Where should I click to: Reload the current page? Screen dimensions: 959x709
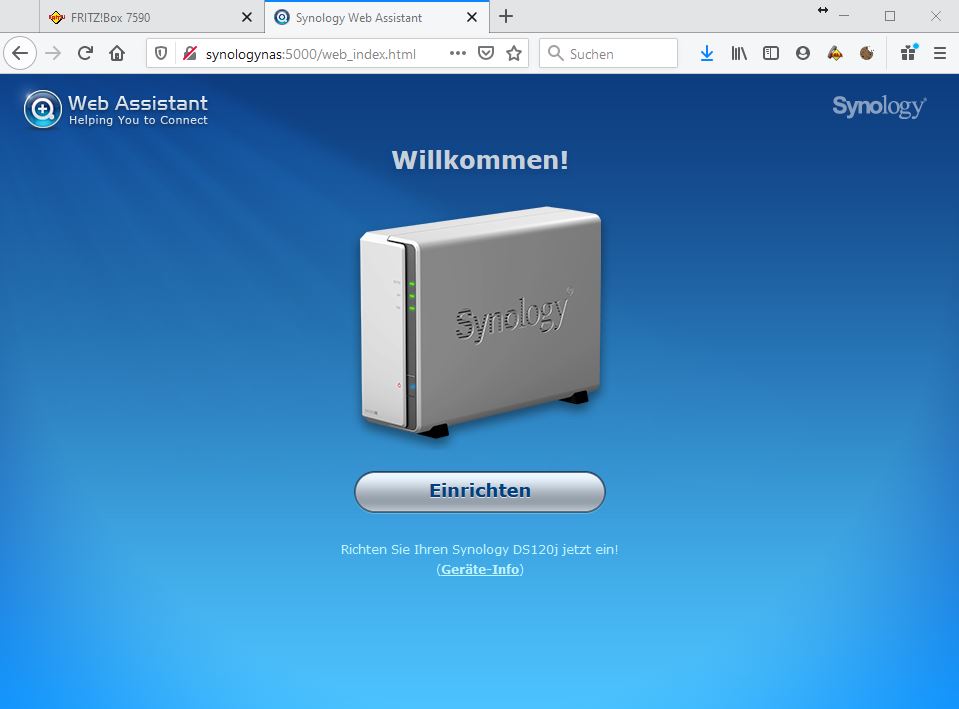85,54
